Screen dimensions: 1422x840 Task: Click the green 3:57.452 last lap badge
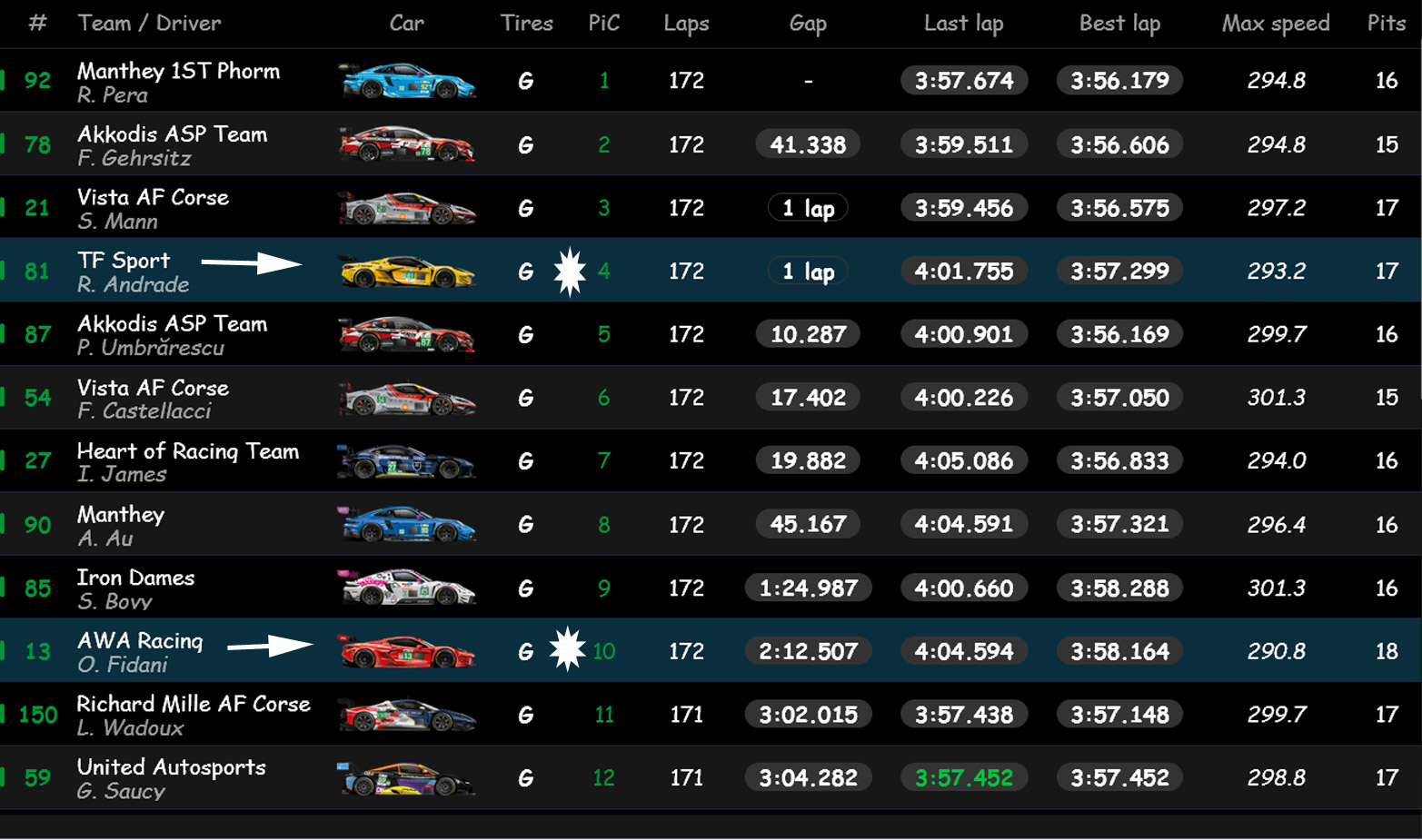(963, 778)
